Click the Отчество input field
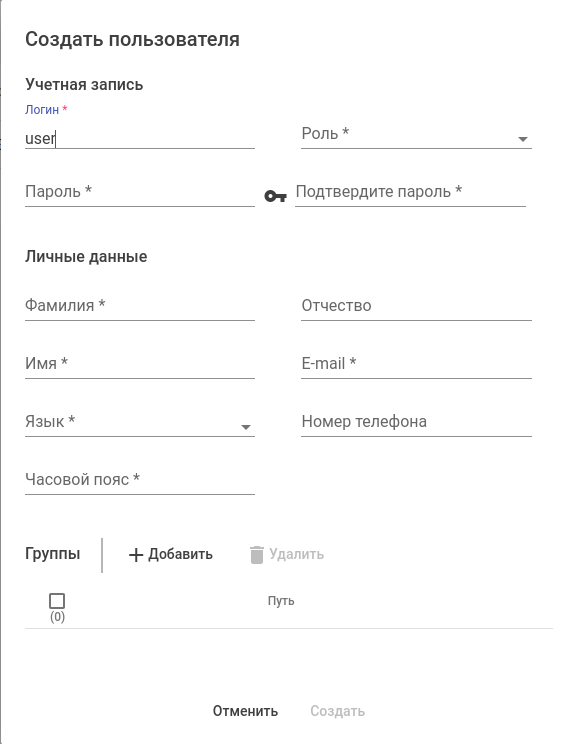Screen dimensions: 576x744 tap(416, 306)
